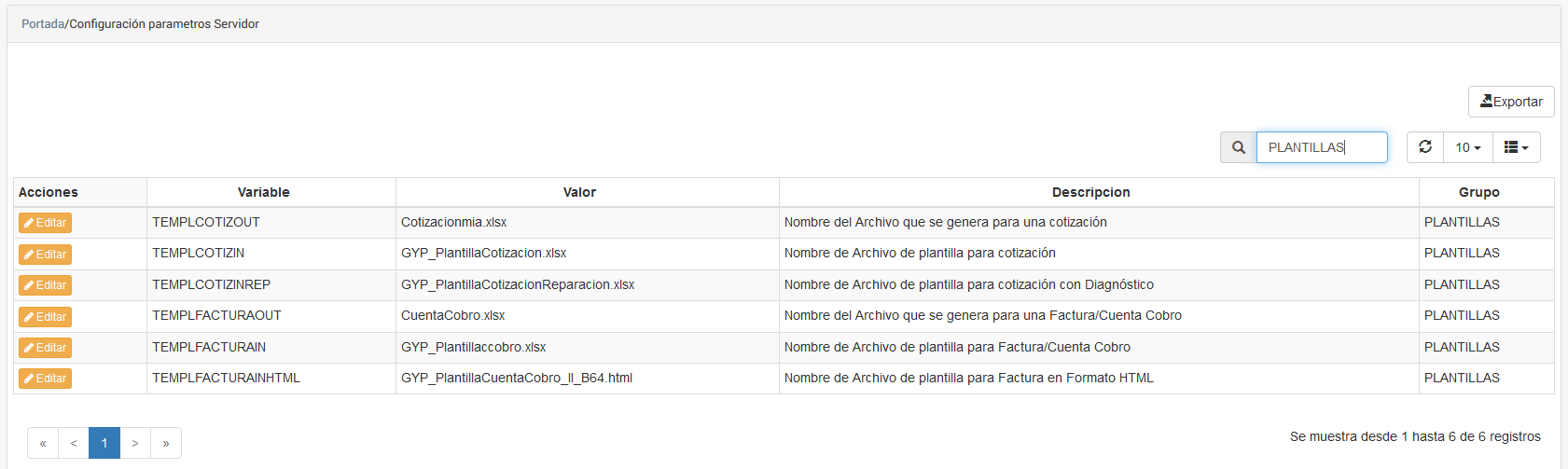Open the columns list view dropdown
This screenshot has height=469, width=1568.
[x=1516, y=147]
